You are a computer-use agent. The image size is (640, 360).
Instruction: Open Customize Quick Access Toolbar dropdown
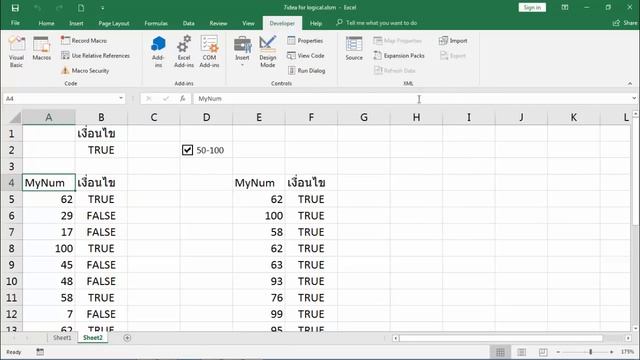[x=102, y=8]
